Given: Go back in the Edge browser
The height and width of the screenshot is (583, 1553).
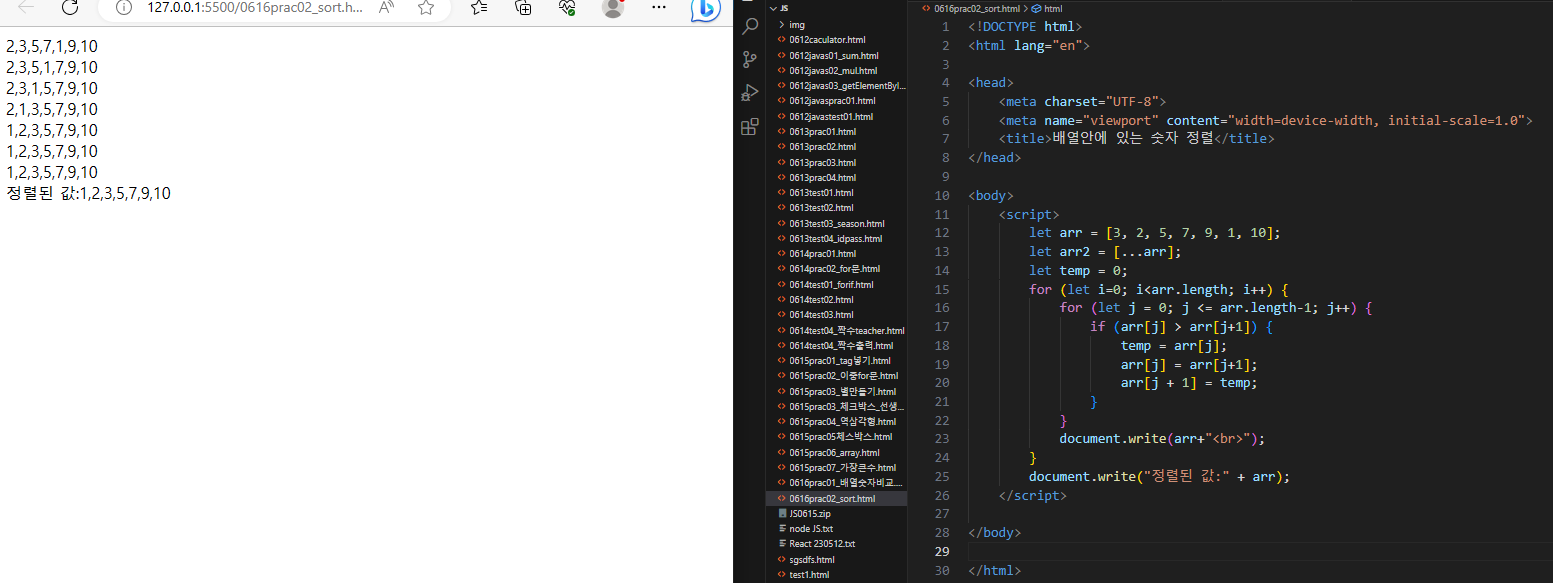Looking at the screenshot, I should pyautogui.click(x=26, y=7).
